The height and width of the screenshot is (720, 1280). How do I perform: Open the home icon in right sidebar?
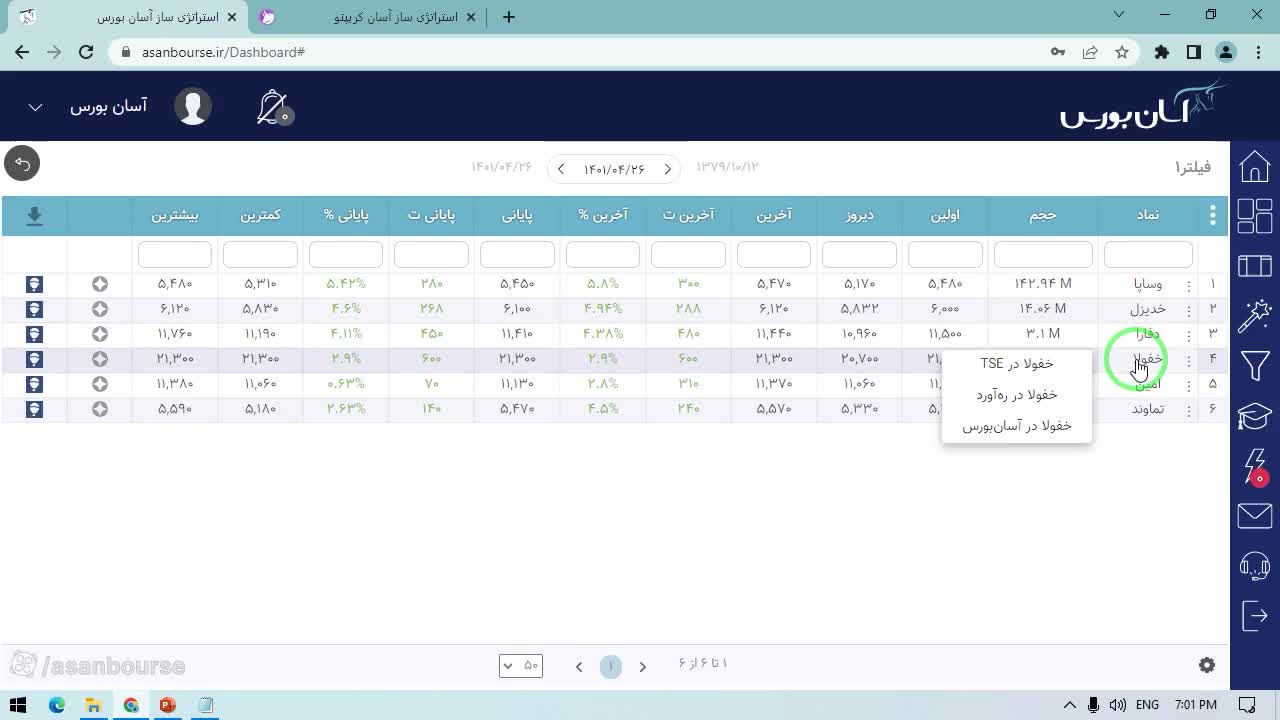pos(1255,166)
